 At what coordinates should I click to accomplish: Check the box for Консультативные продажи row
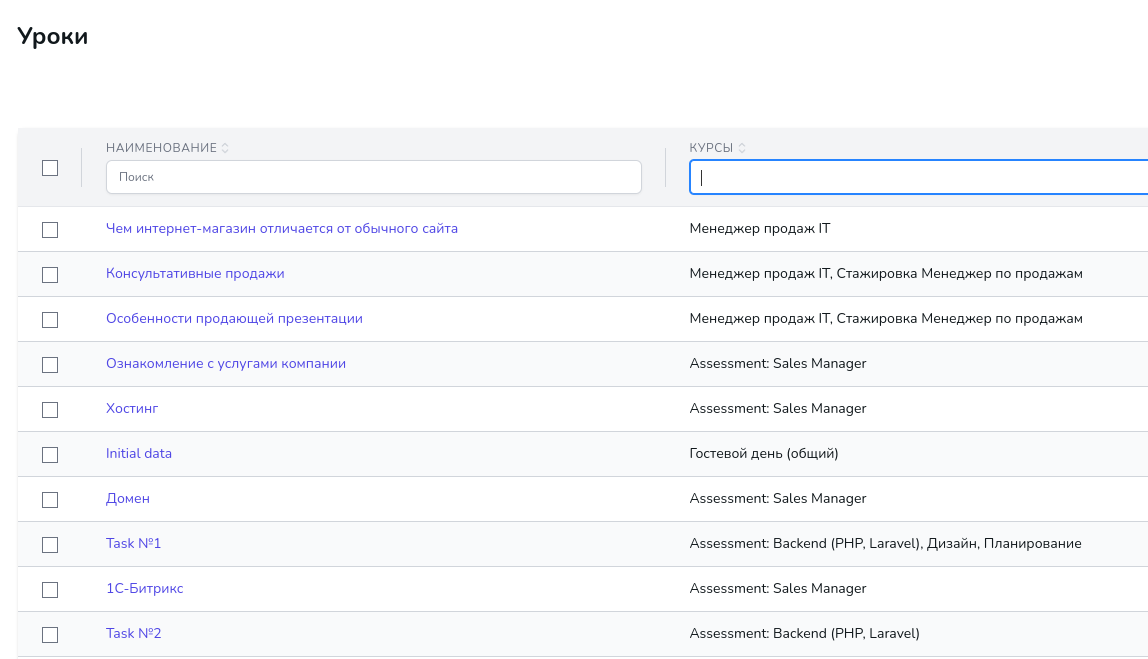pos(50,275)
